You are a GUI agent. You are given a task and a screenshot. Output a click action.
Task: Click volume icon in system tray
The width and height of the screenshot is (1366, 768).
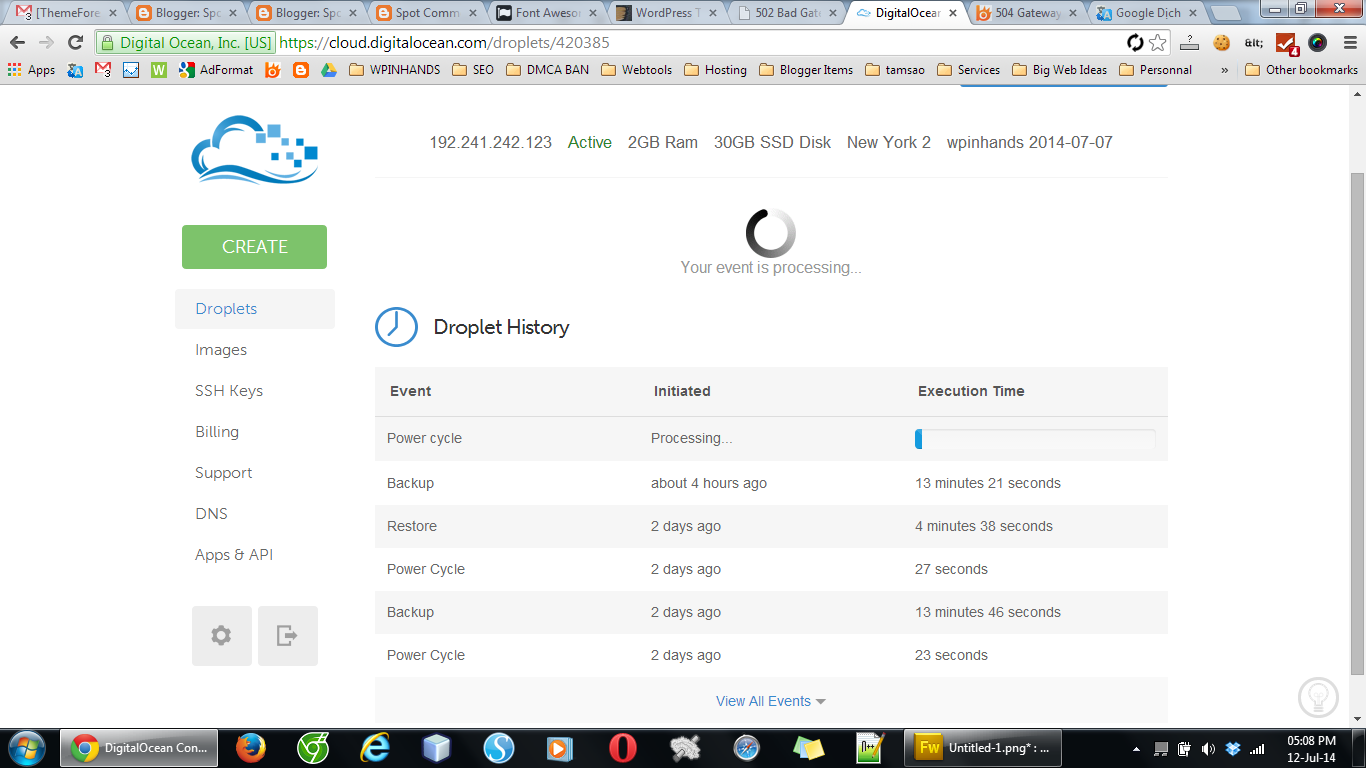pos(1208,748)
